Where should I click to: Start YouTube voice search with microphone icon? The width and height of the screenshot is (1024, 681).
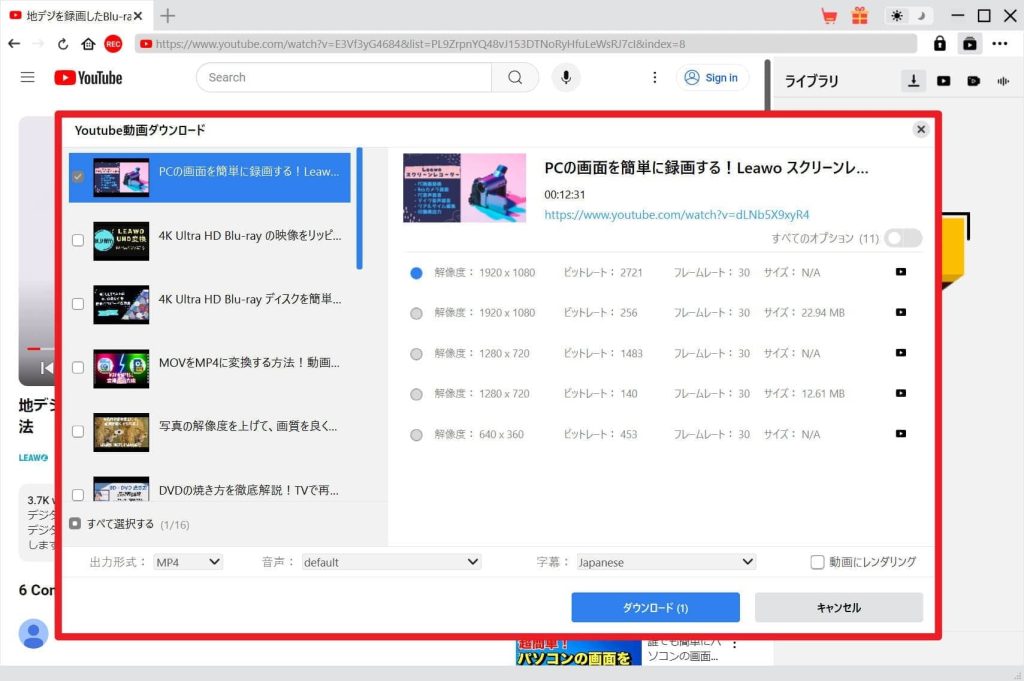click(x=566, y=76)
